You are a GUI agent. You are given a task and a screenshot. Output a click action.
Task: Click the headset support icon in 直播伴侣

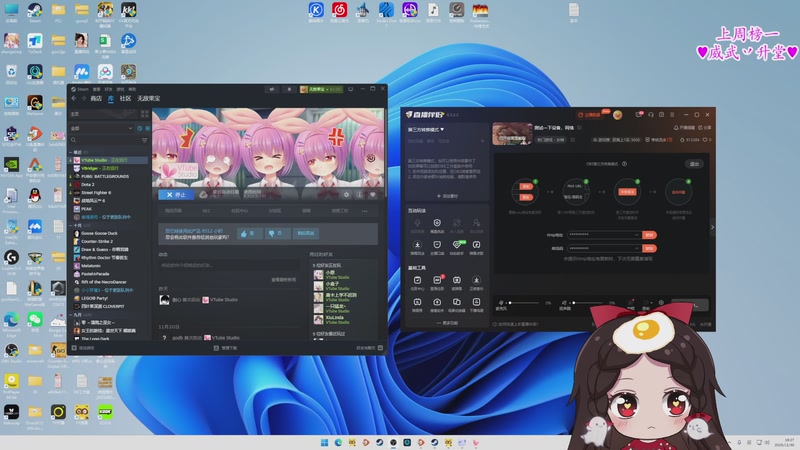pos(651,115)
